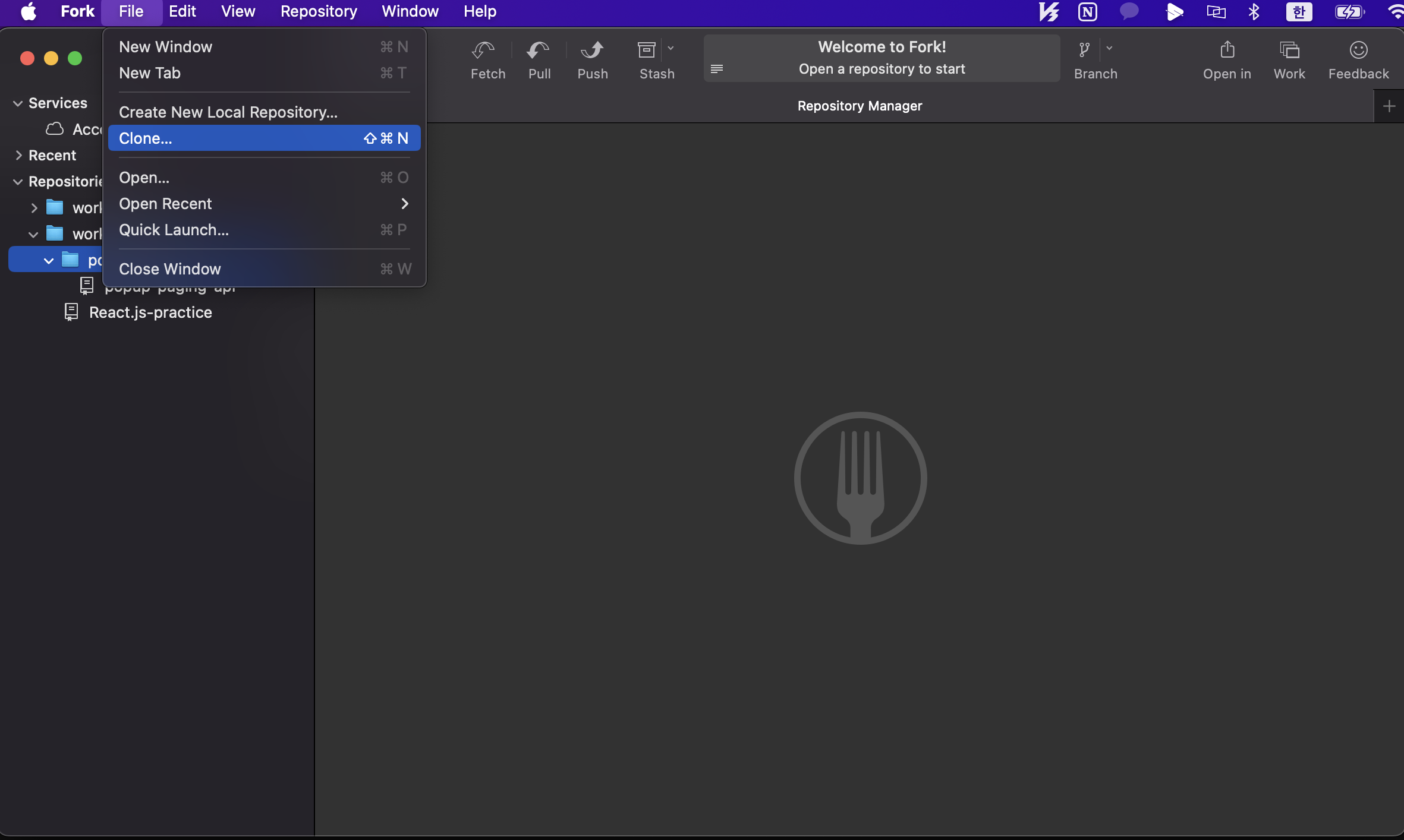Click the Repository Manager tab
The width and height of the screenshot is (1404, 840).
pos(859,106)
